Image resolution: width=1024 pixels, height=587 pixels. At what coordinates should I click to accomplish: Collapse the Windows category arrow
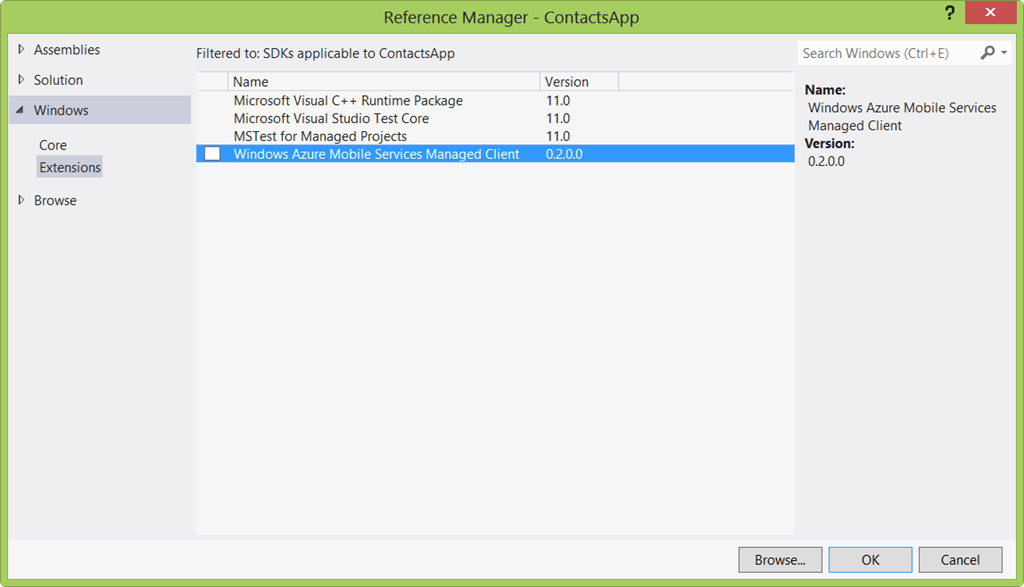(x=20, y=110)
